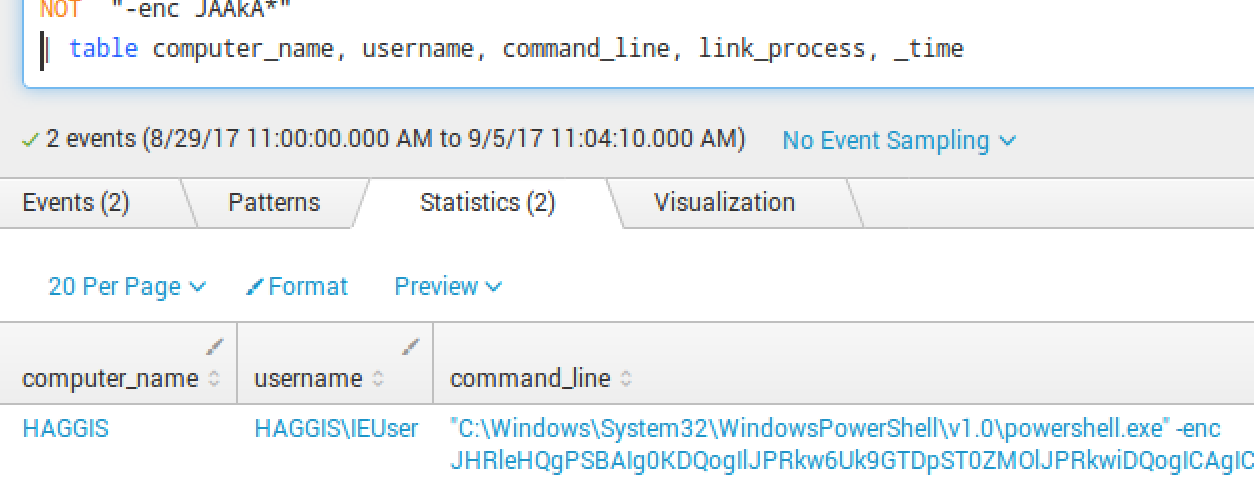Image resolution: width=1254 pixels, height=483 pixels.
Task: Click the pencil icon above username column
Action: (411, 347)
